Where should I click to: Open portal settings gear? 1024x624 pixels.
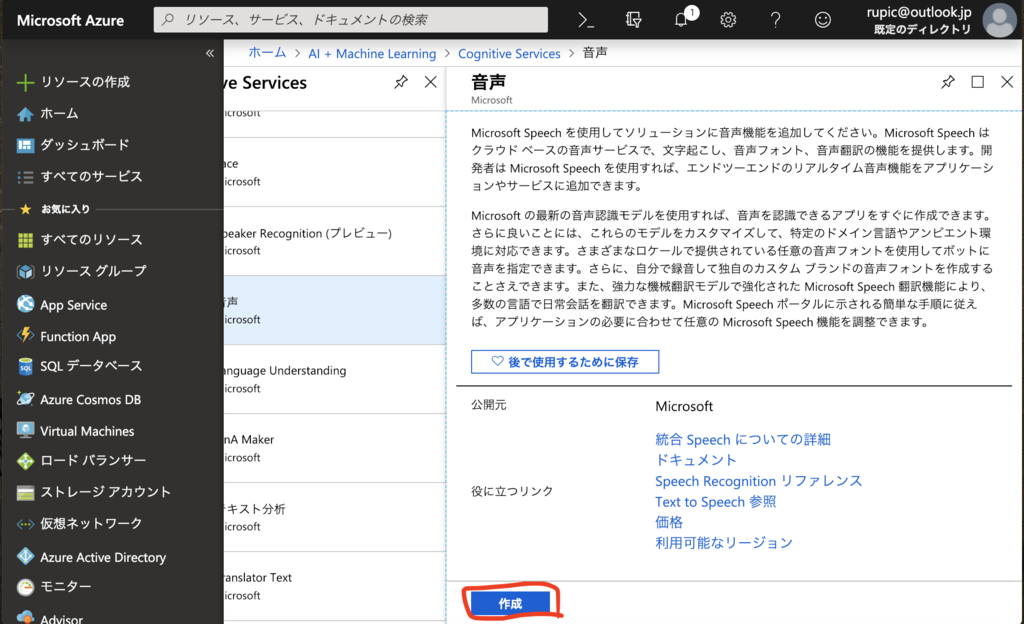click(728, 19)
